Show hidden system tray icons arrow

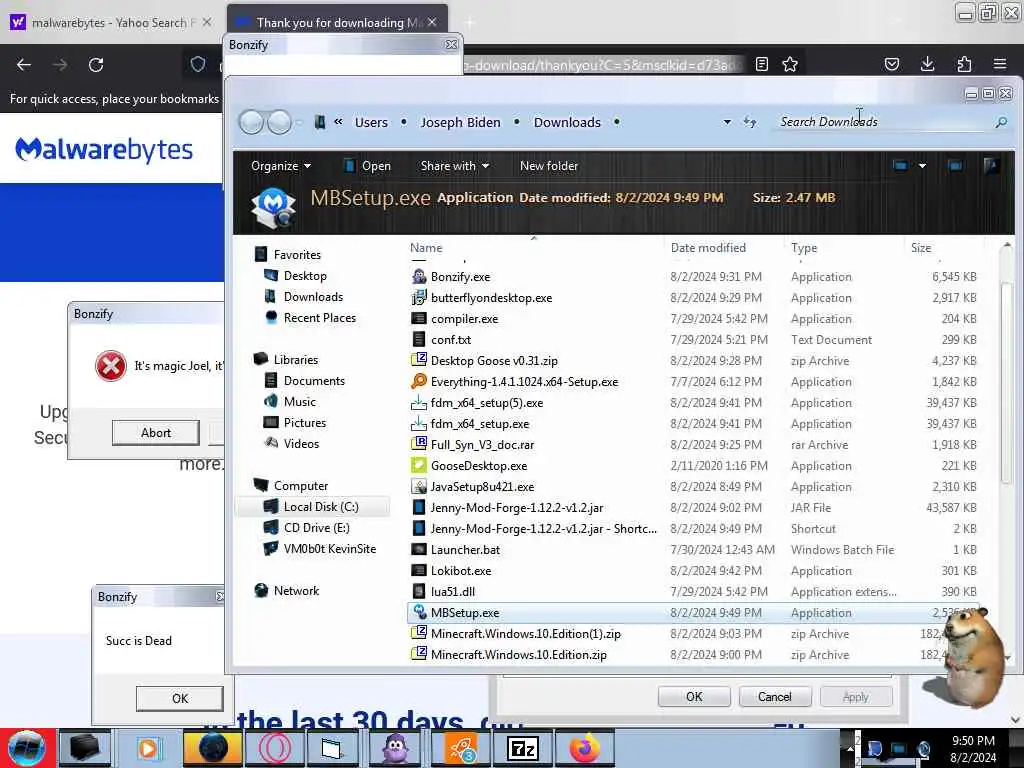tap(850, 749)
